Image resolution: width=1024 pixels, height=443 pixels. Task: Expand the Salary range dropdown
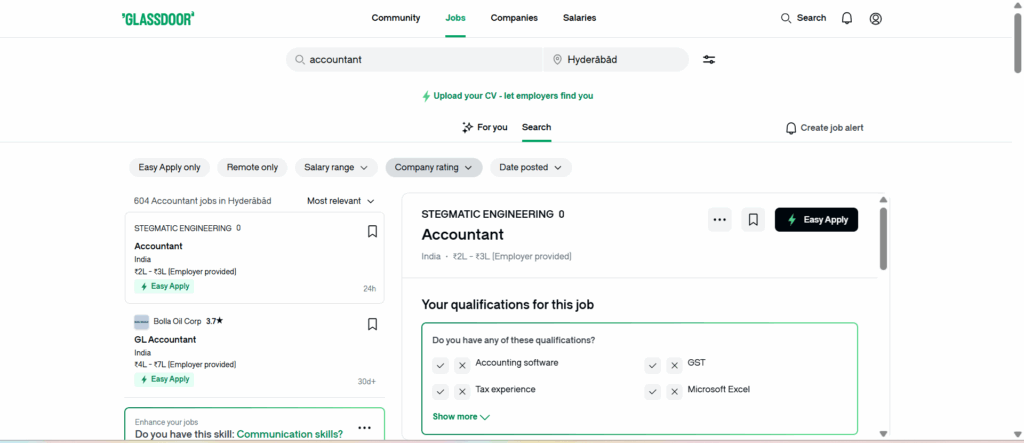tap(336, 167)
